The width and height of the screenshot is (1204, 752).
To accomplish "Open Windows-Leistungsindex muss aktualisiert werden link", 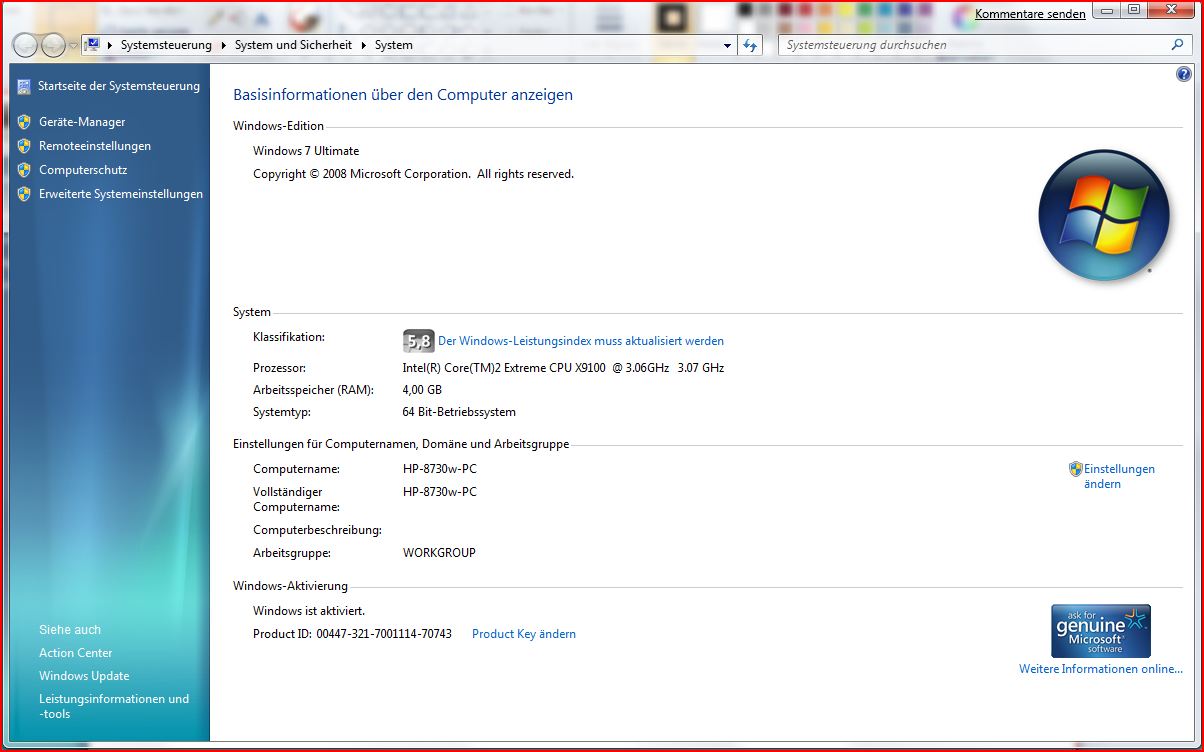I will click(x=581, y=341).
